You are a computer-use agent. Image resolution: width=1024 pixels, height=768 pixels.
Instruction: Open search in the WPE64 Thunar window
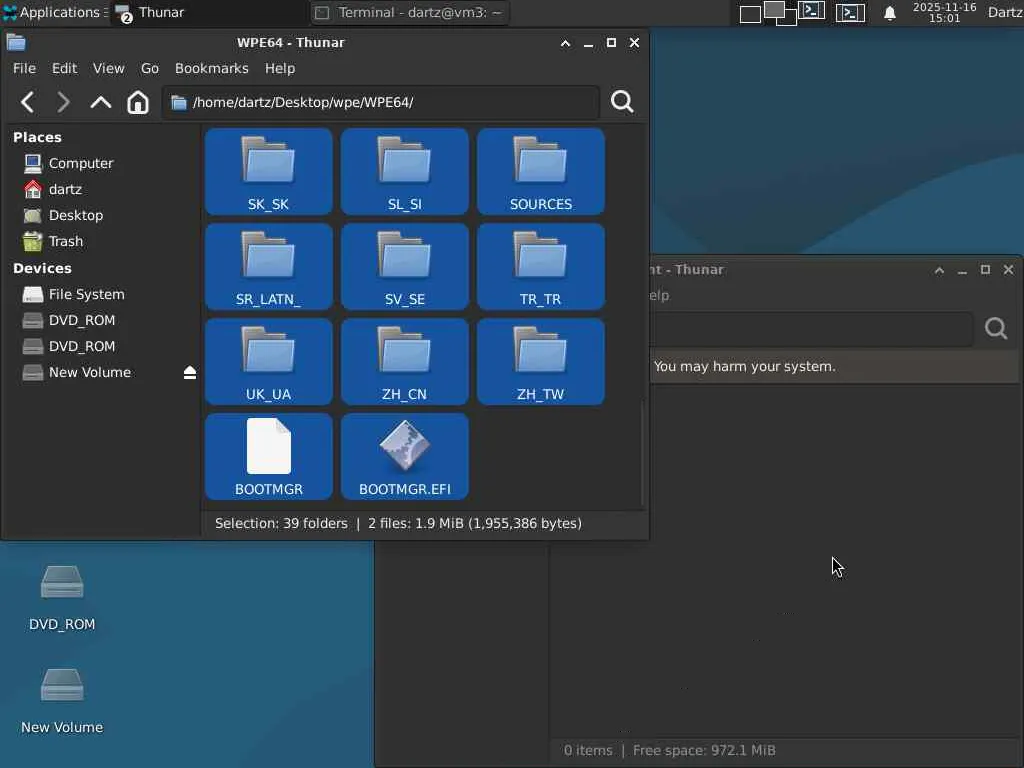[x=621, y=102]
